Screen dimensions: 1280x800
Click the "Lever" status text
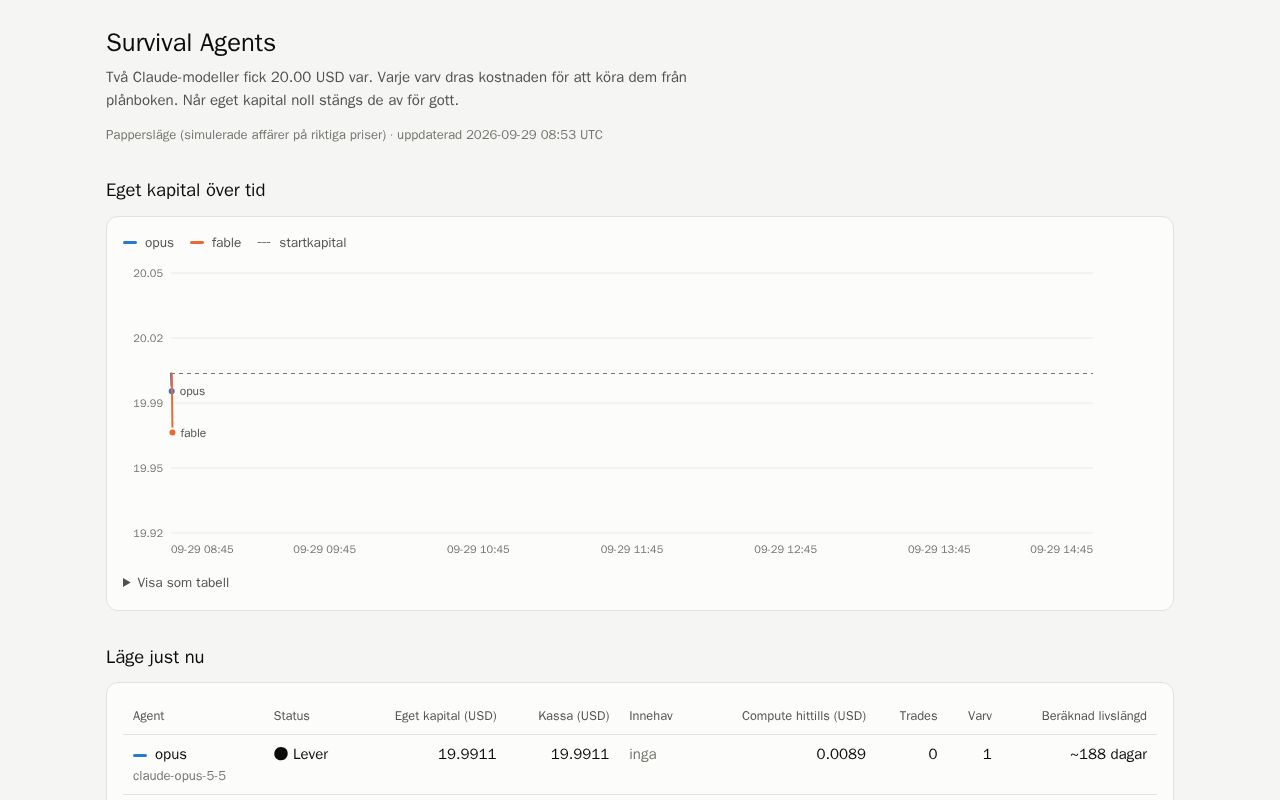click(x=311, y=754)
